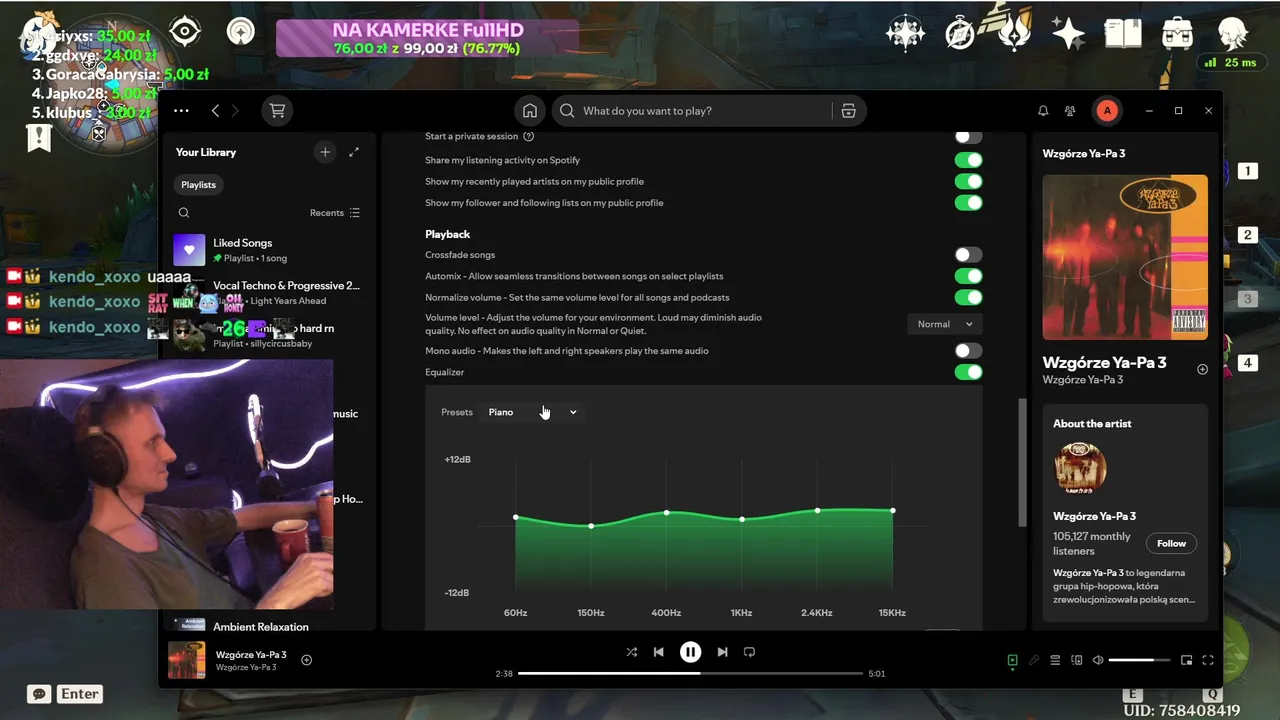Screen dimensions: 1280x720
Task: Skip to next track
Action: [722, 652]
